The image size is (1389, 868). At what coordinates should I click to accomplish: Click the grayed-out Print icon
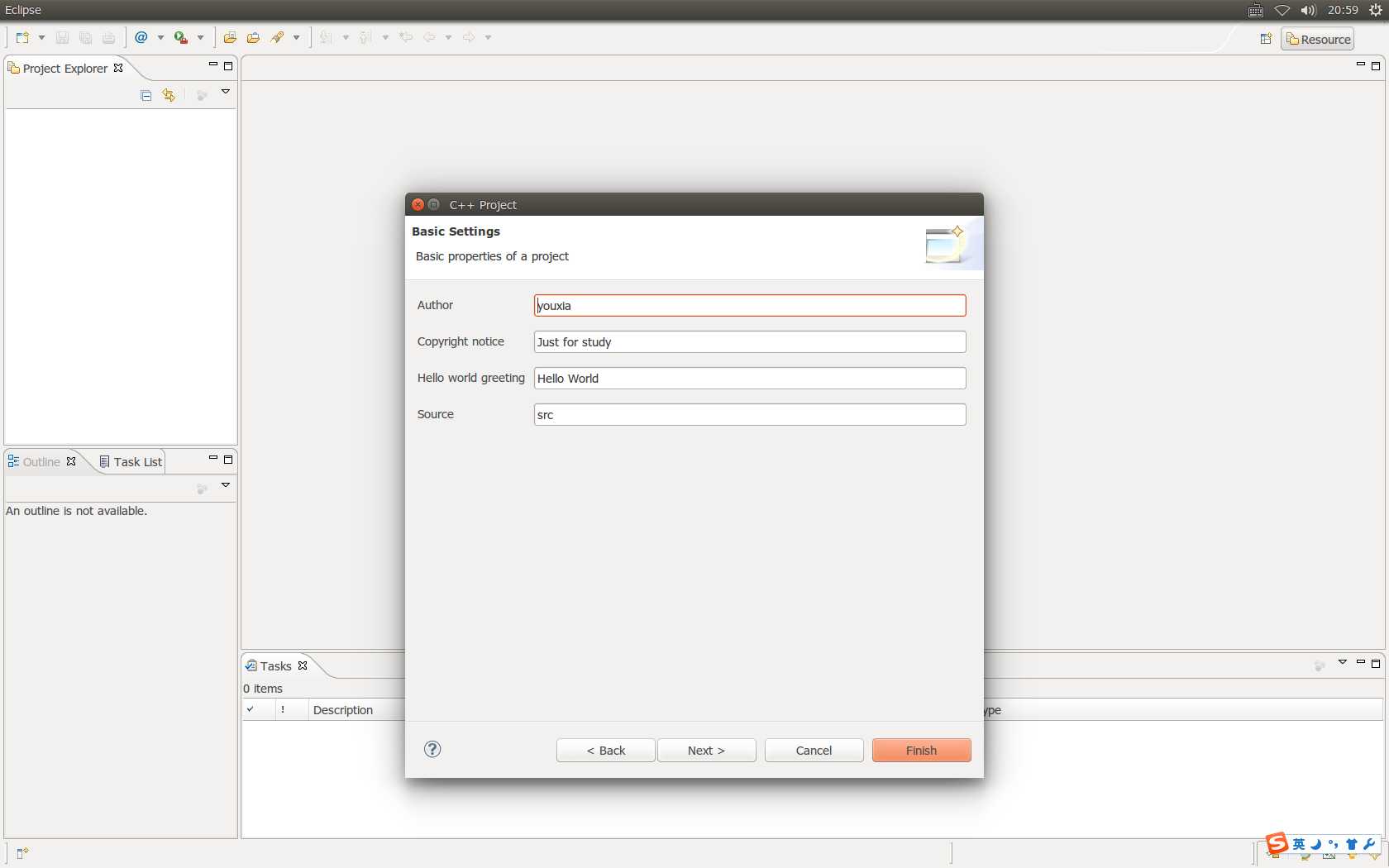(108, 38)
